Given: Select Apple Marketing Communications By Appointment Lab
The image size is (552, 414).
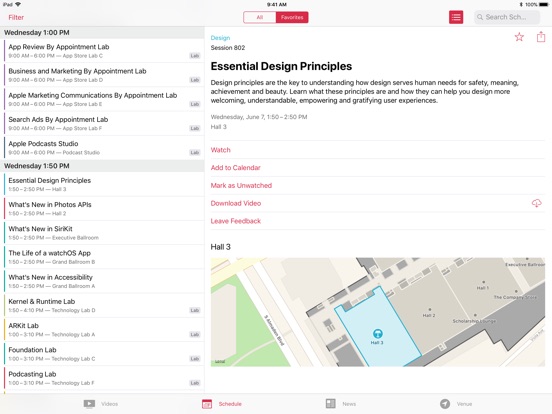Looking at the screenshot, I should [x=102, y=99].
